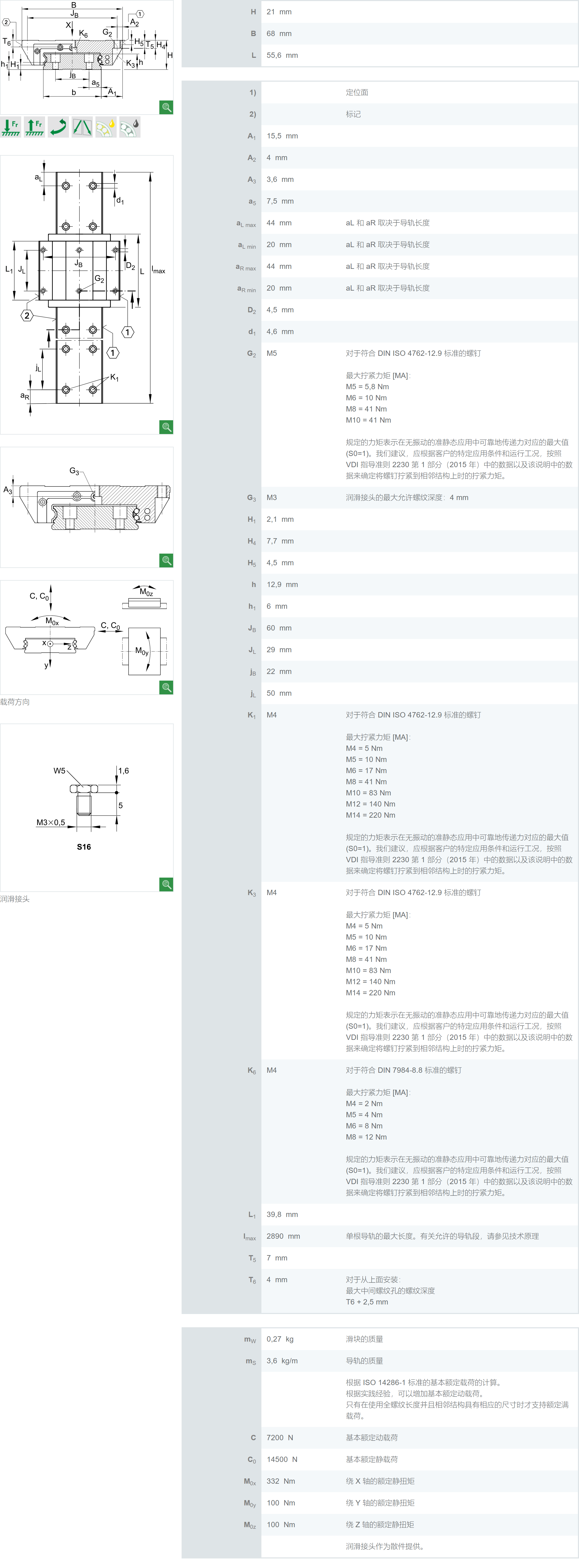Click the downward Fr compressive load icon

tap(10, 127)
